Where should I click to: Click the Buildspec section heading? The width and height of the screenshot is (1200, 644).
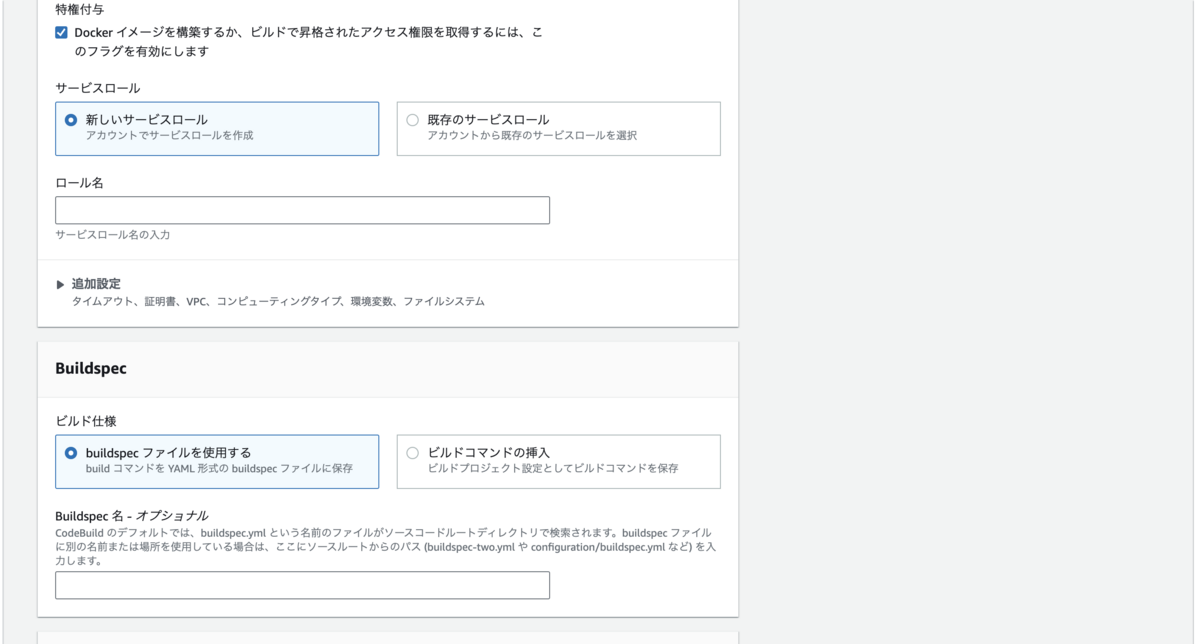coord(91,368)
